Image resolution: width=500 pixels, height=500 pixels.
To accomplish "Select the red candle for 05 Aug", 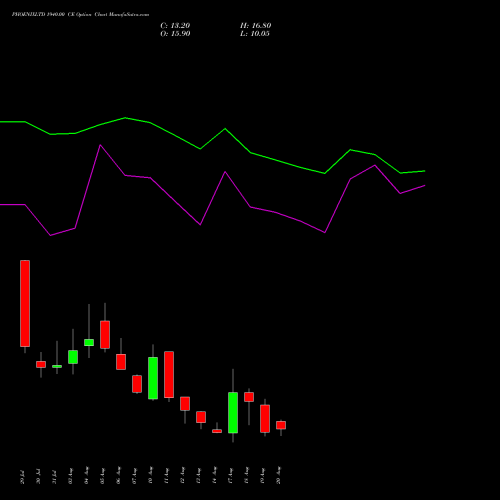I will [105, 335].
